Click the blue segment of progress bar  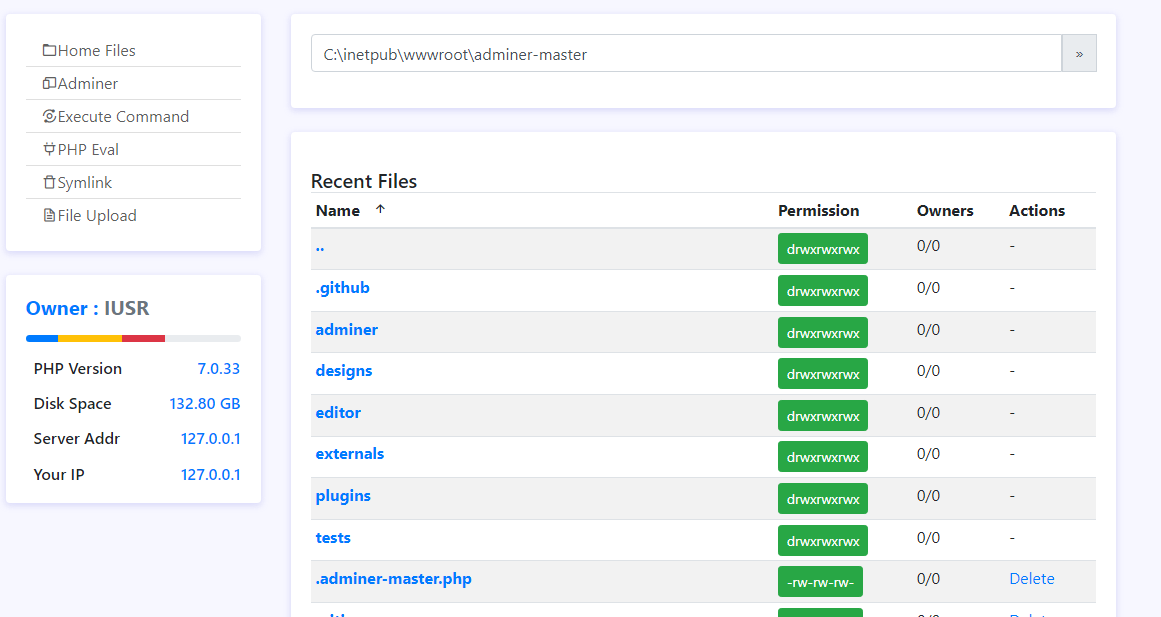[42, 338]
